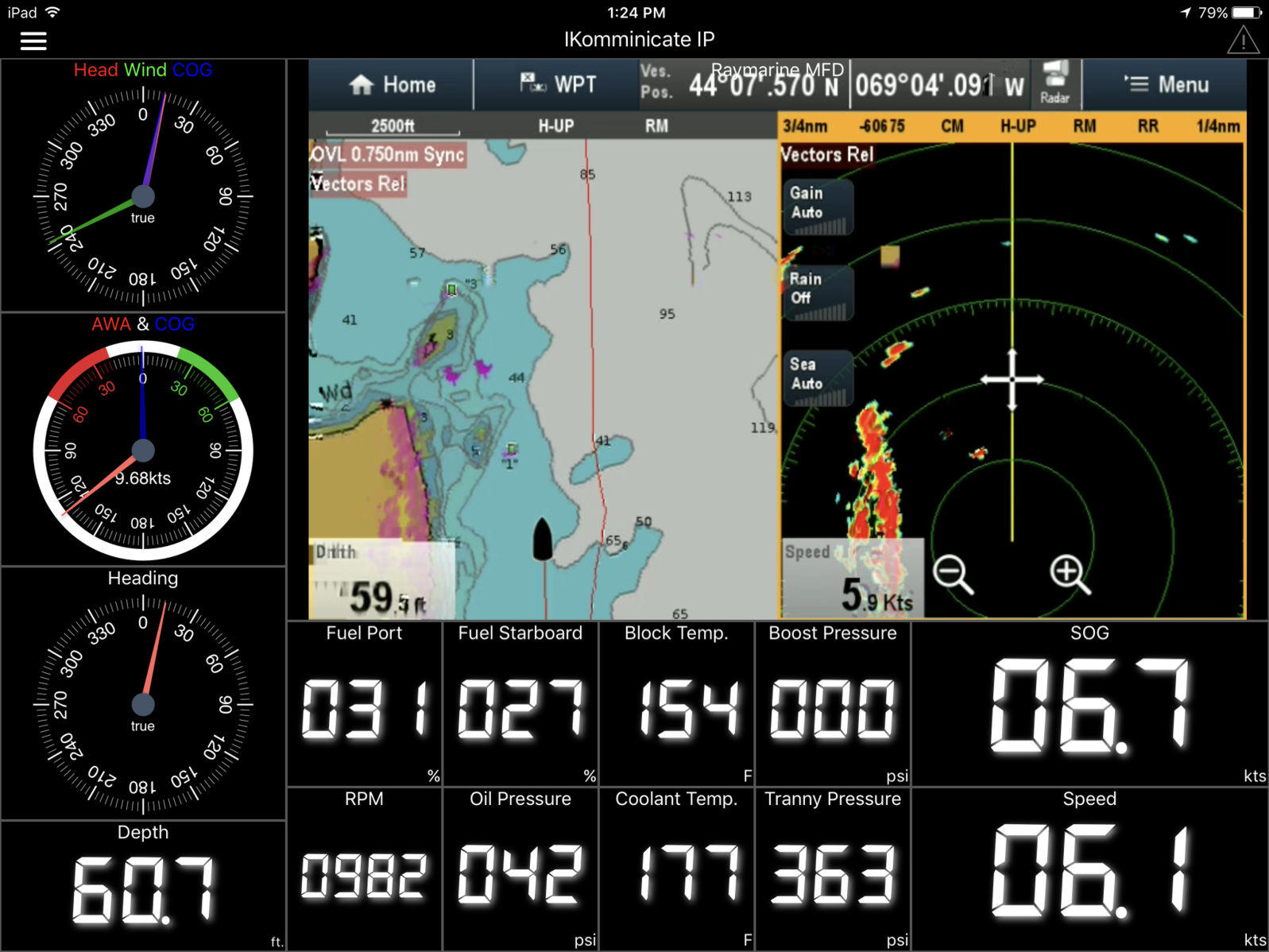Image resolution: width=1269 pixels, height=952 pixels.
Task: Tap the 9.68kts wind speed value
Action: [x=143, y=478]
